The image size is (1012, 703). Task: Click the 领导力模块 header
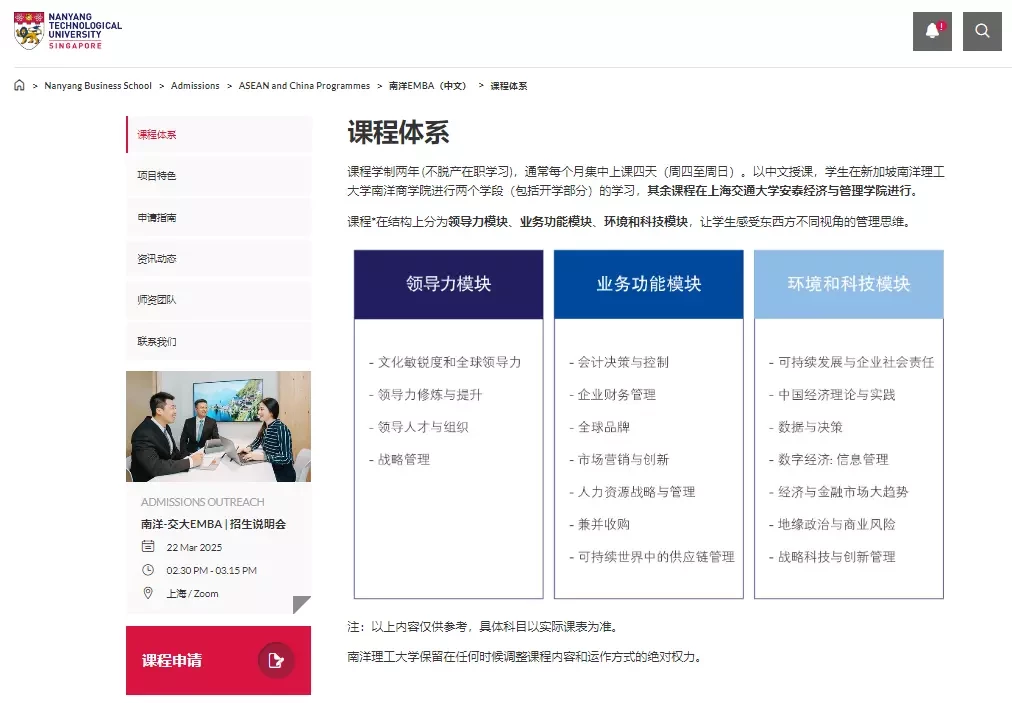449,284
